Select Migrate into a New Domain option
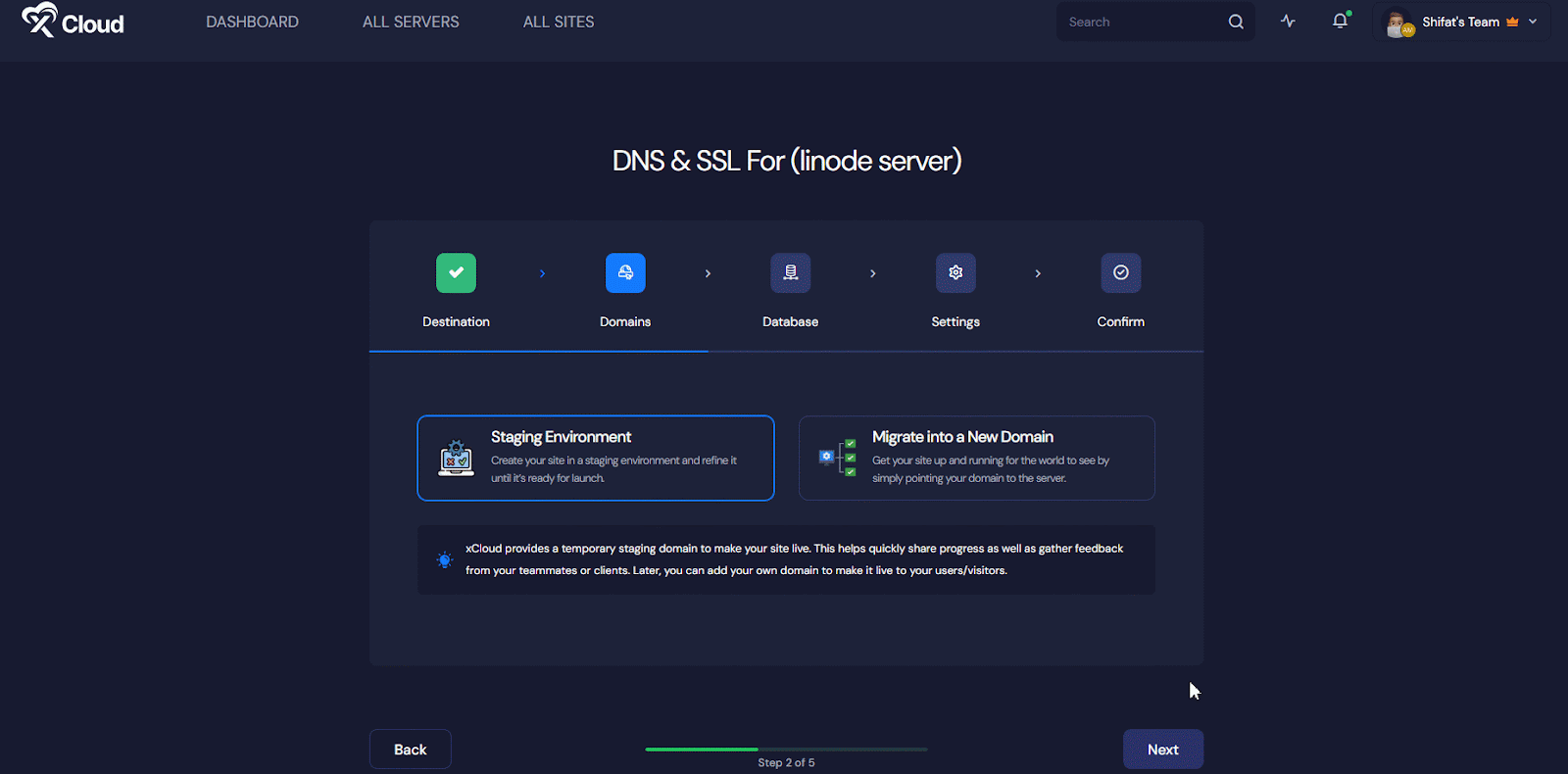Screen dimensions: 1568x774 point(976,458)
